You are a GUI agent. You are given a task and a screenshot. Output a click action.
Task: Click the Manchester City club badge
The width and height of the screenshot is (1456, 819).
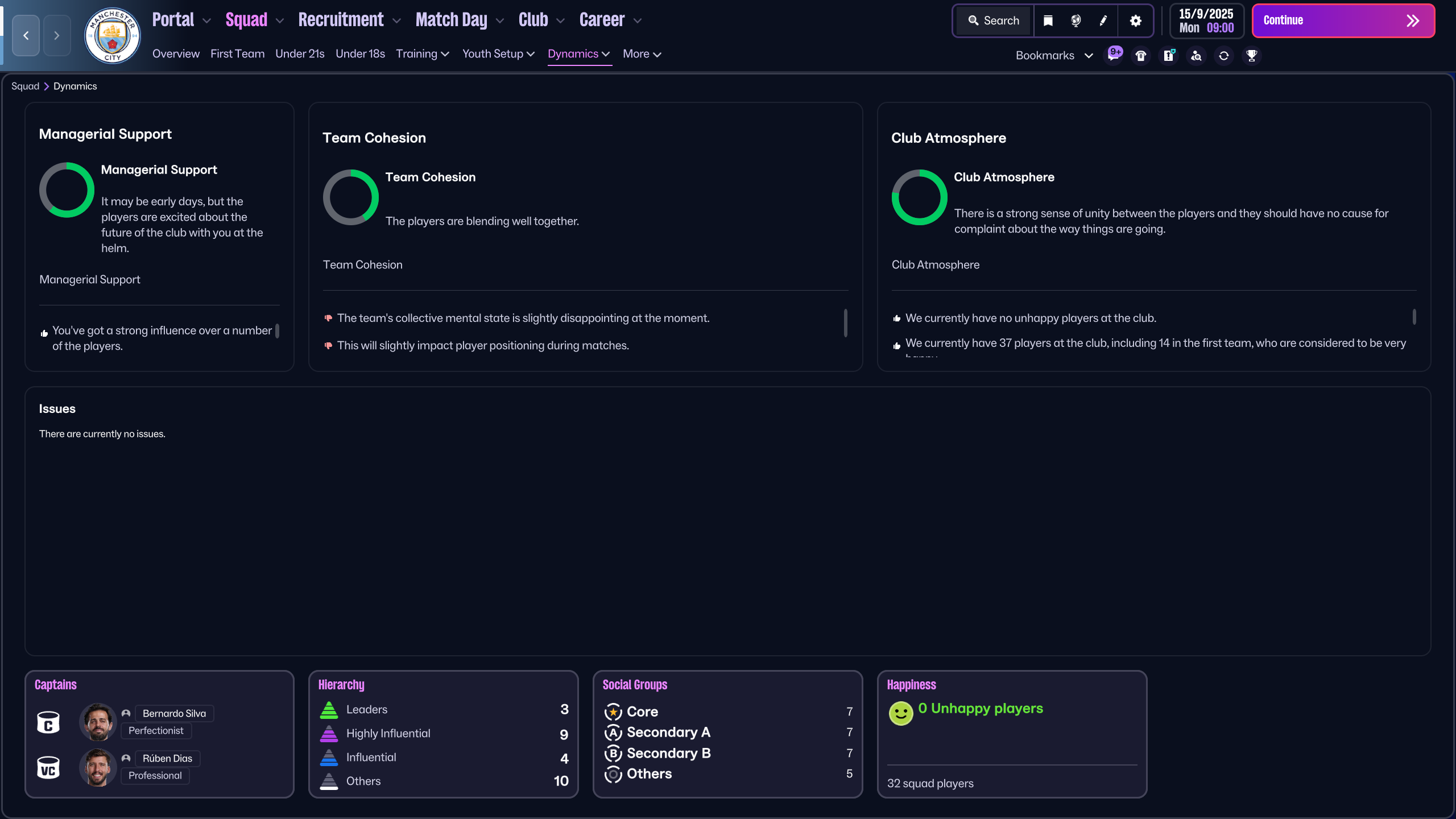click(x=112, y=35)
